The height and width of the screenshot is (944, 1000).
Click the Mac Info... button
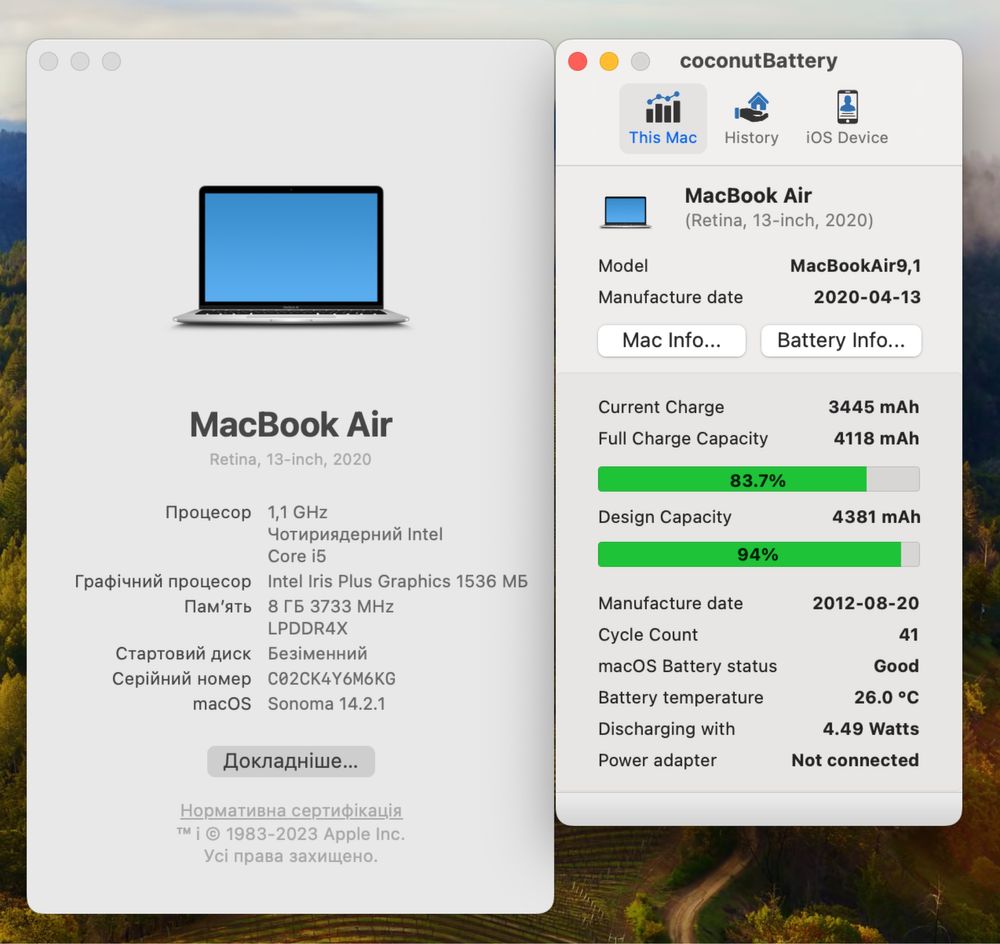click(x=672, y=341)
